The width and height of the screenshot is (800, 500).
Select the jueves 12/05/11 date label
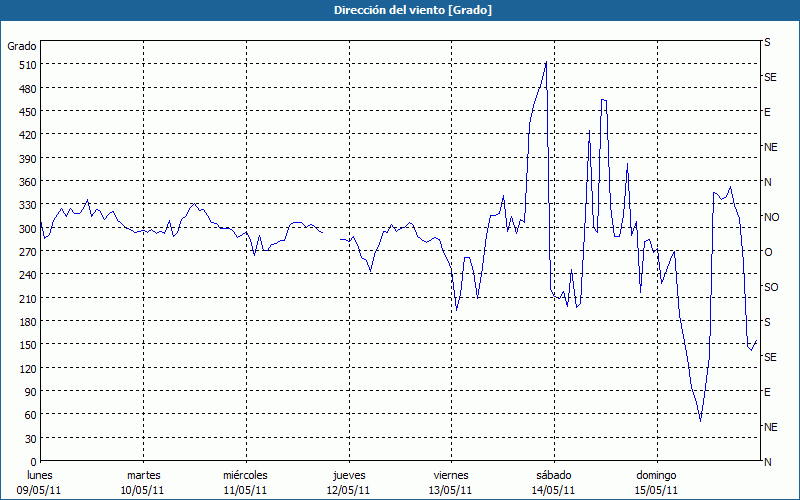349,483
